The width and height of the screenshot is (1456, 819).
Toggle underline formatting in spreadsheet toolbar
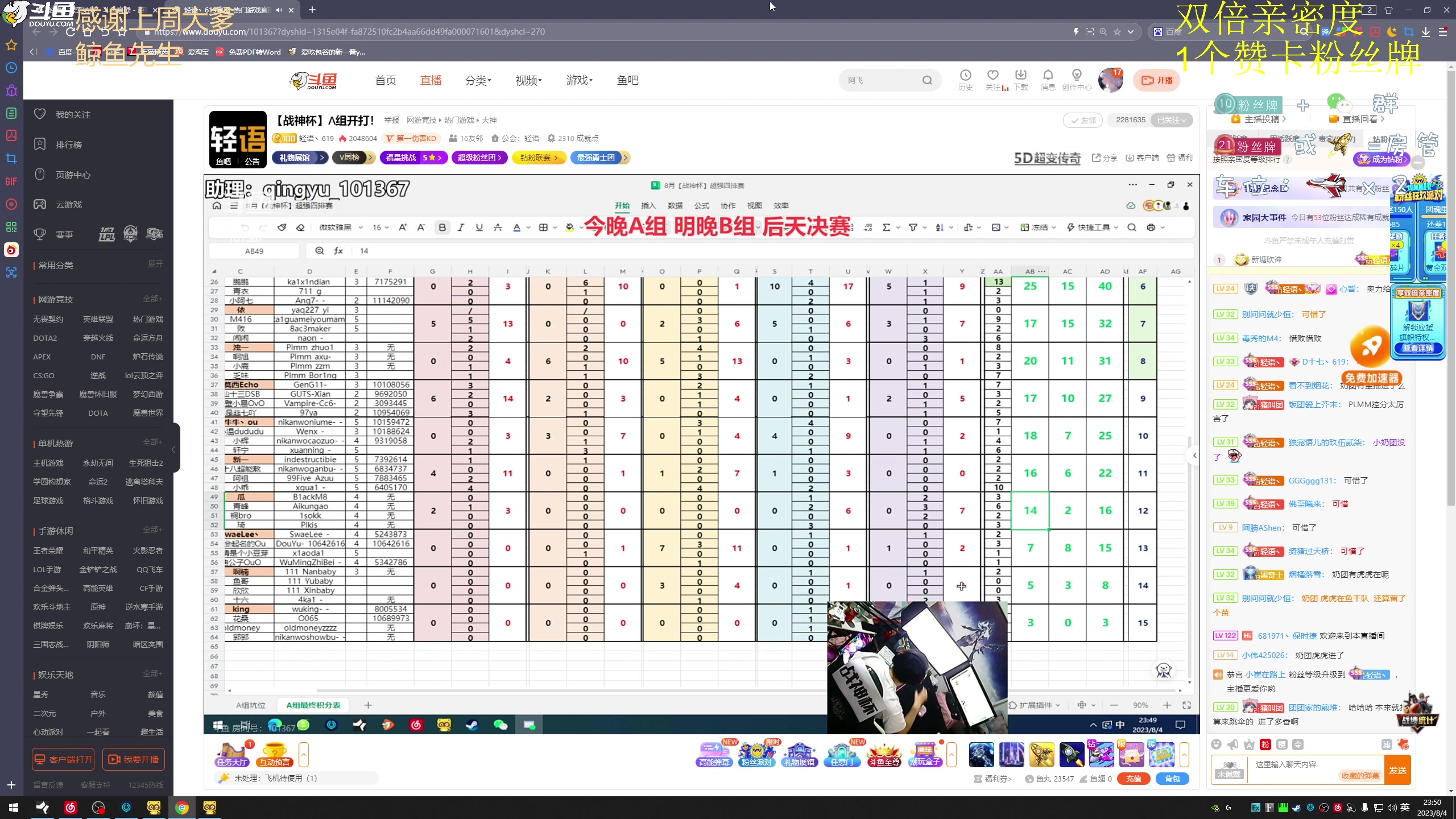click(479, 227)
